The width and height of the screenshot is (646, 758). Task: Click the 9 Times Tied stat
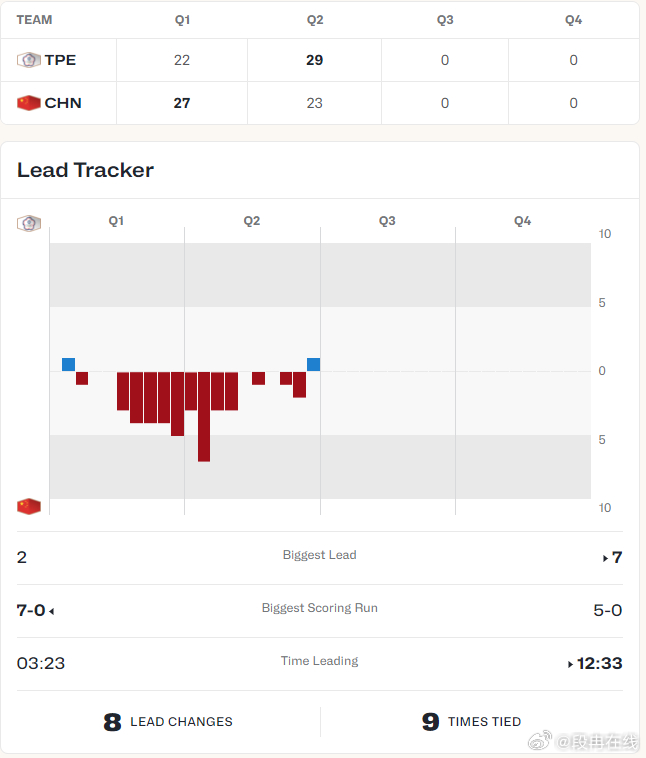pos(471,721)
